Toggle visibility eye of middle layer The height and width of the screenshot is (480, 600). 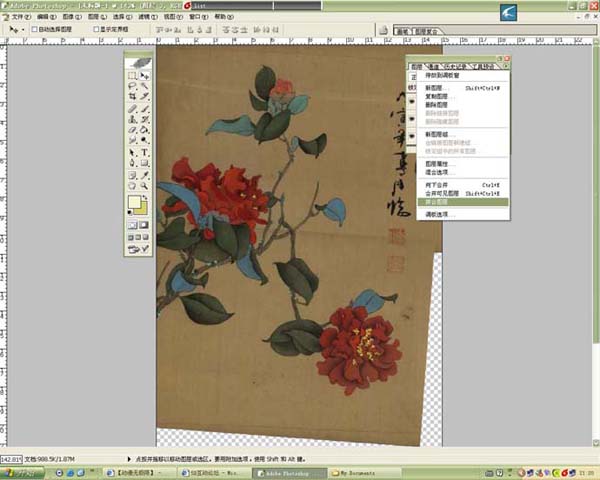pos(412,119)
